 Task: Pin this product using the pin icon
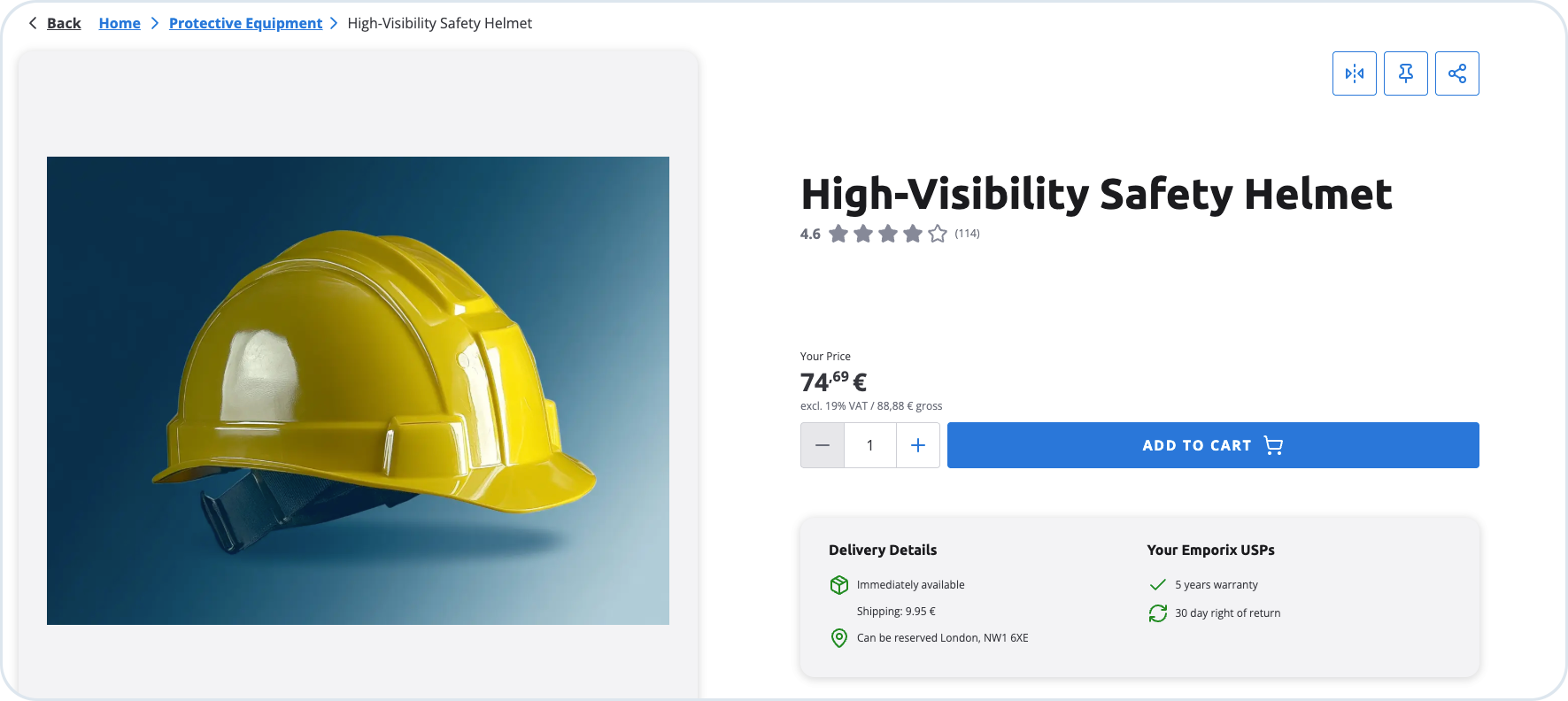(x=1405, y=73)
